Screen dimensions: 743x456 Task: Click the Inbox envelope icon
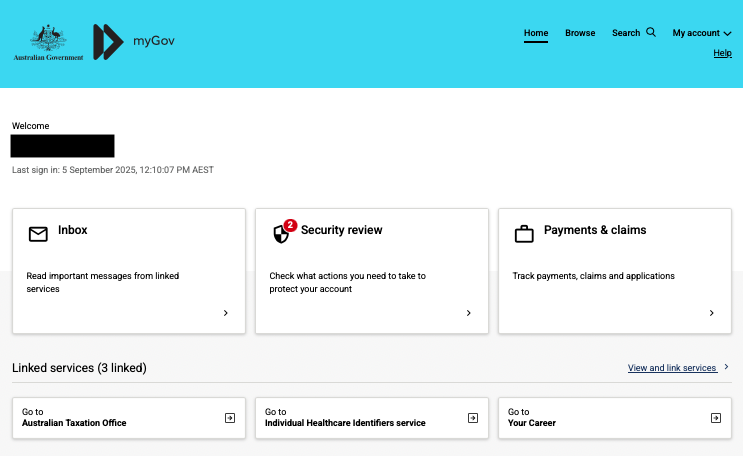[38, 234]
